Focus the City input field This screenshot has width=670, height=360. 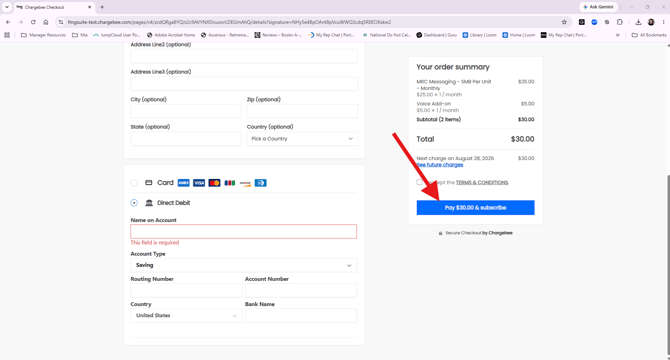coord(186,111)
